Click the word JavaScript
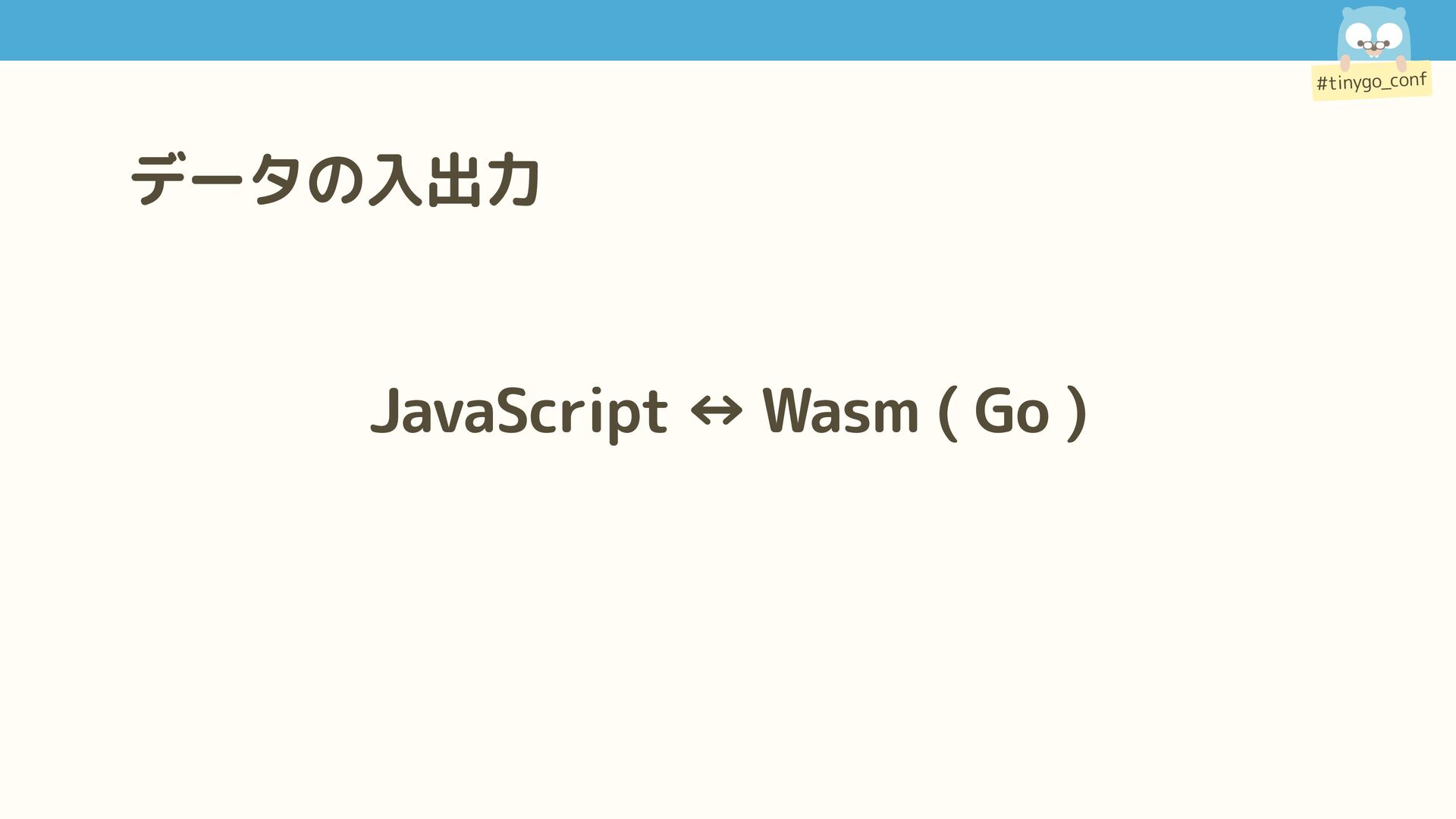The width and height of the screenshot is (1456, 819). point(519,412)
